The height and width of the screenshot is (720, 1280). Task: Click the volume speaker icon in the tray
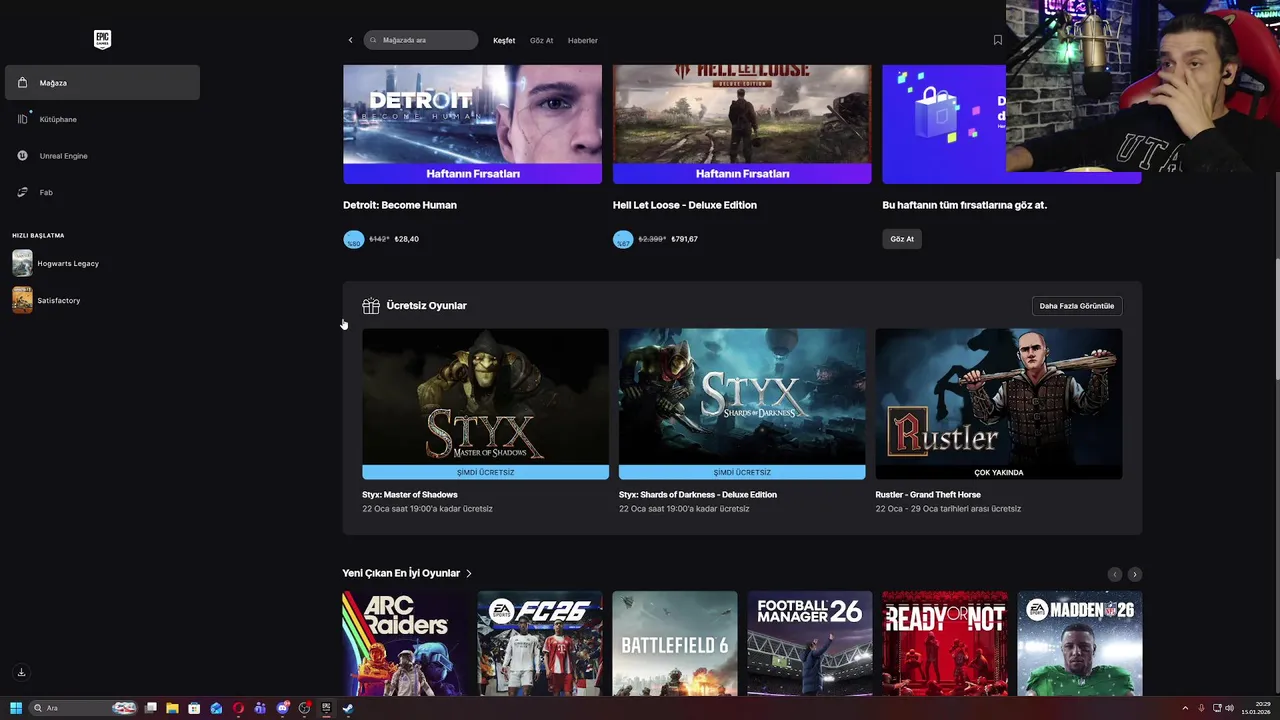point(1230,708)
